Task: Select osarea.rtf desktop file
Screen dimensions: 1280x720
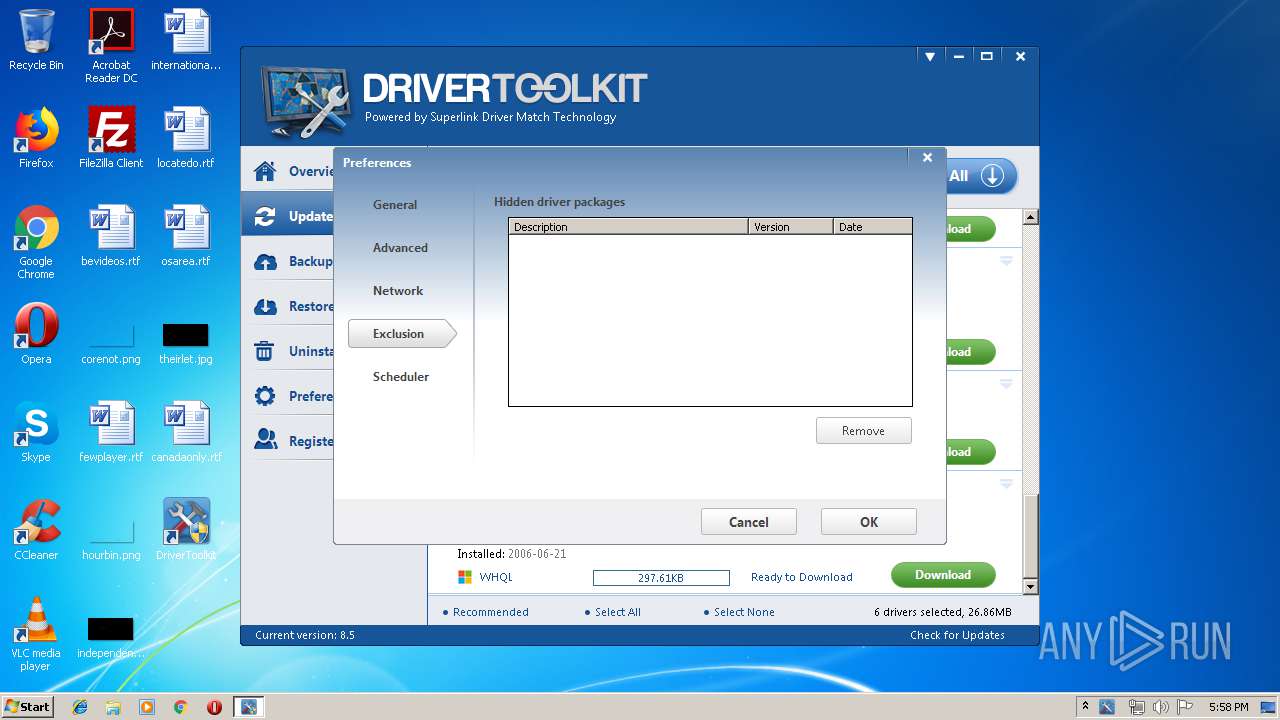Action: tap(186, 236)
